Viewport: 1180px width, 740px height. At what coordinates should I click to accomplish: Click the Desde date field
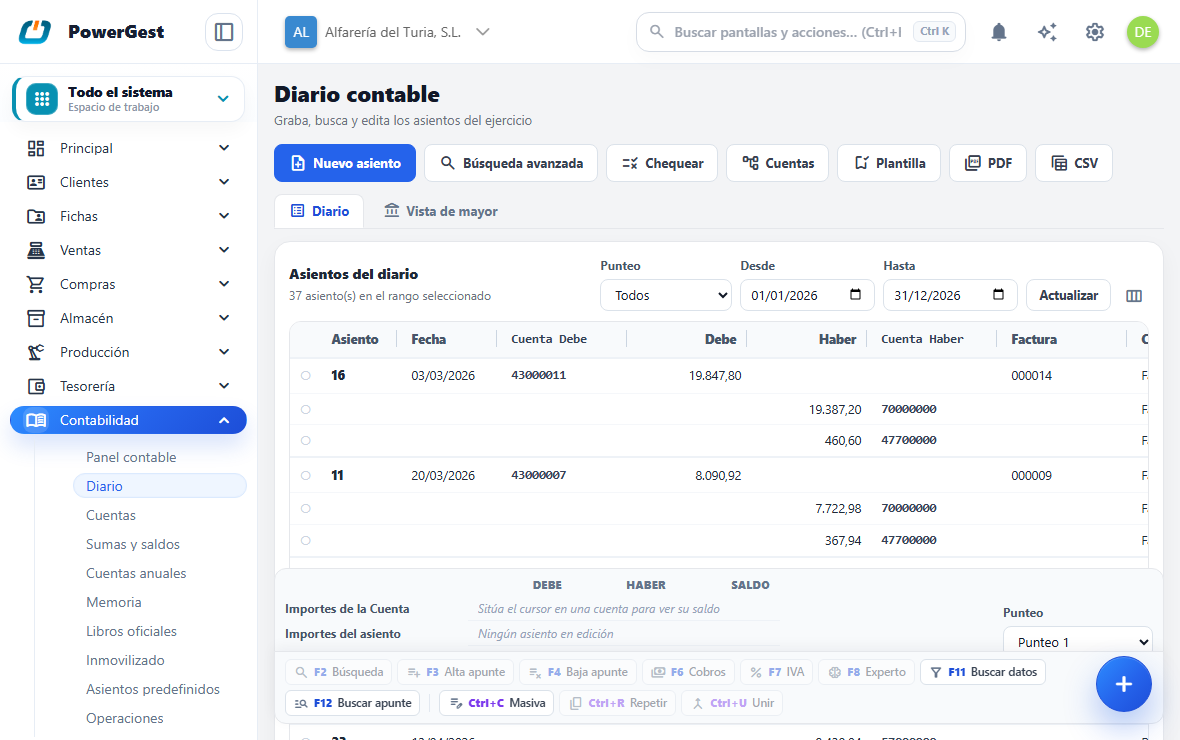(807, 295)
